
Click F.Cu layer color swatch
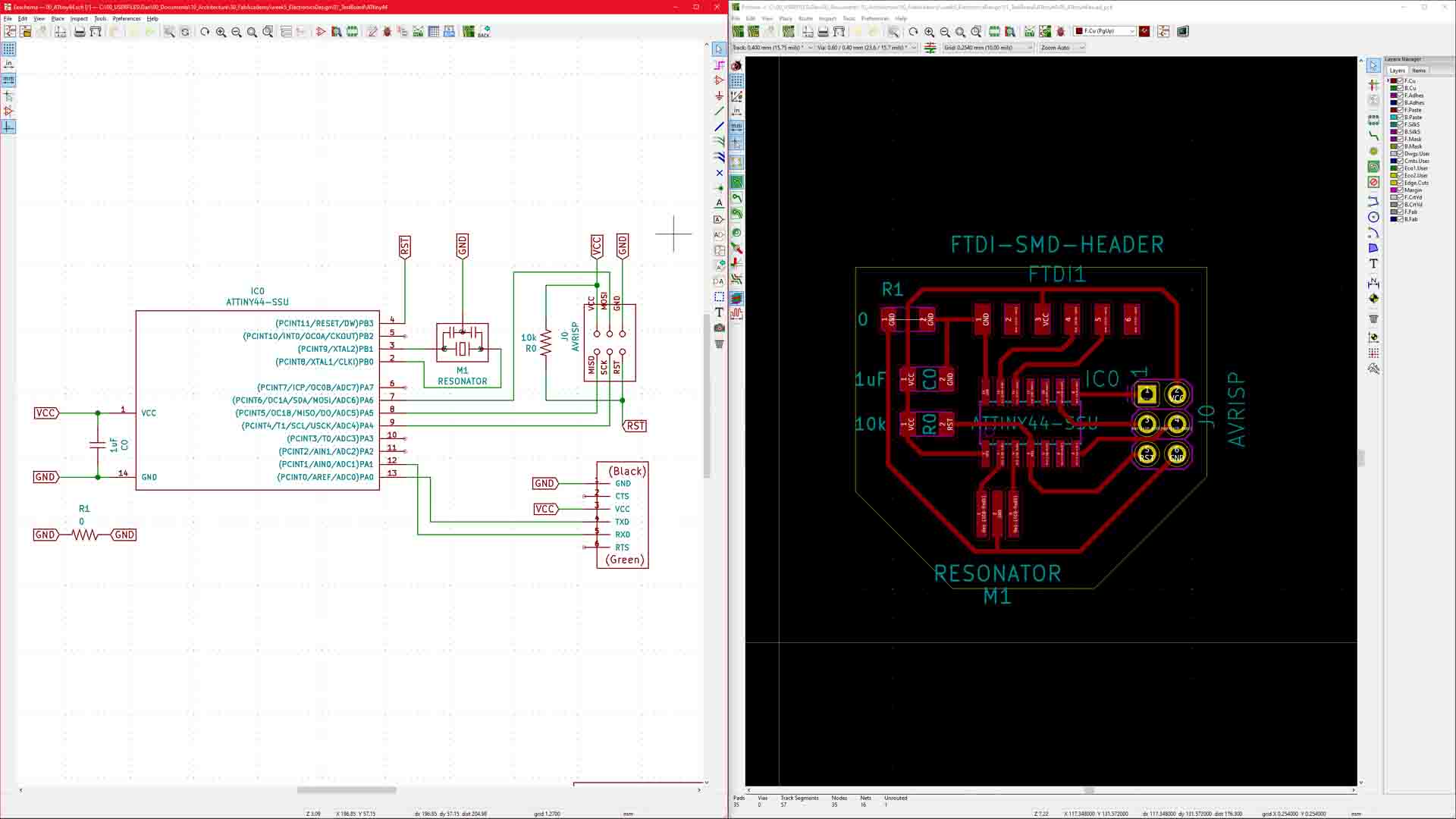tap(1394, 80)
